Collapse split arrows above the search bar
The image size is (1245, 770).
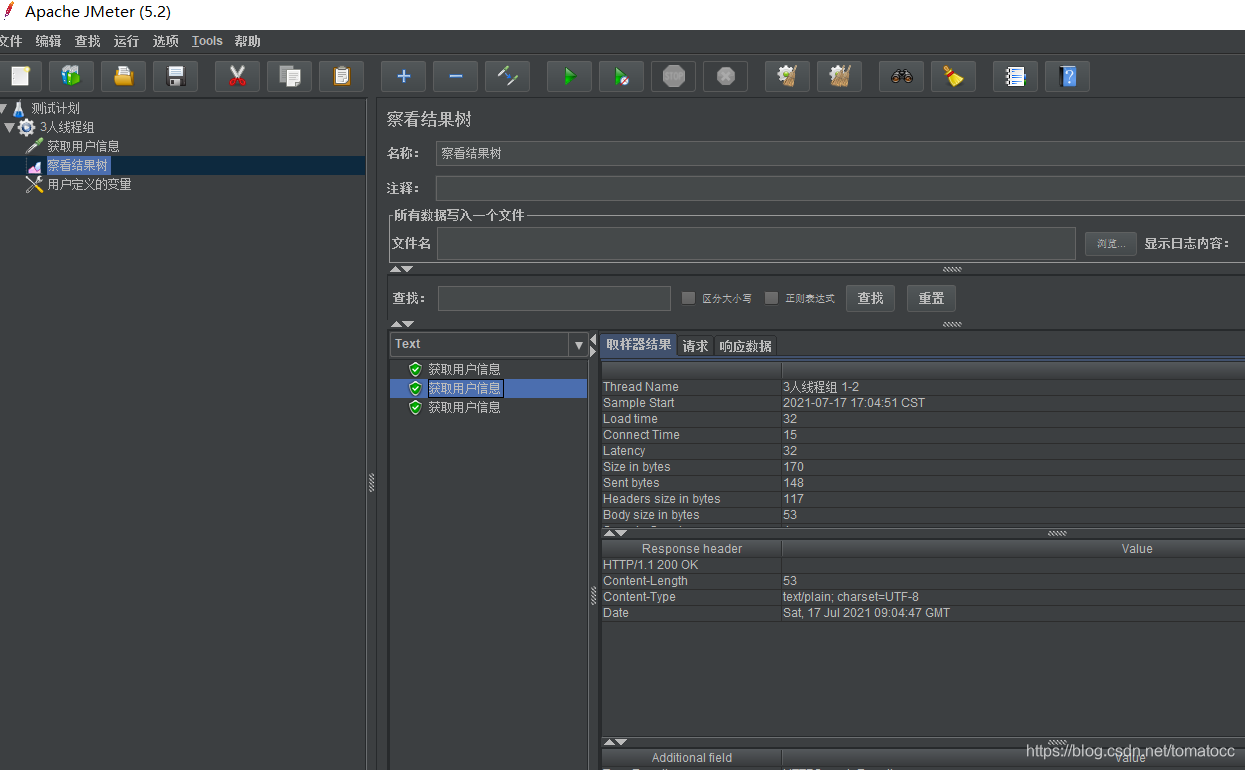pyautogui.click(x=401, y=269)
